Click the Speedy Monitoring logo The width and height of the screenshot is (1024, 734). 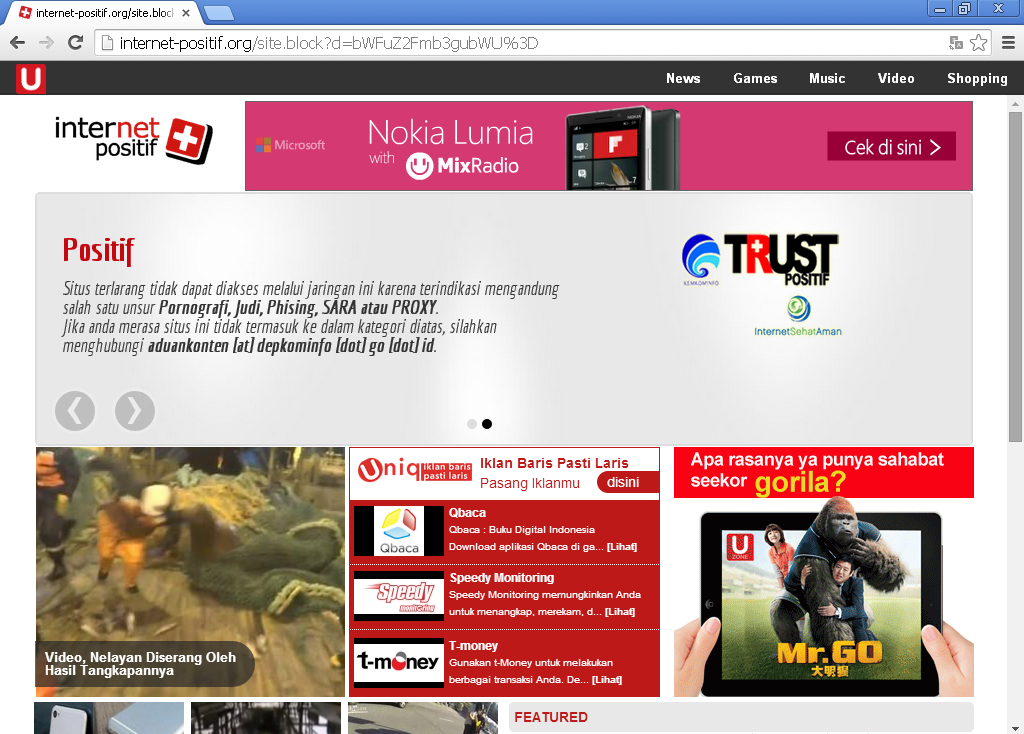399,596
